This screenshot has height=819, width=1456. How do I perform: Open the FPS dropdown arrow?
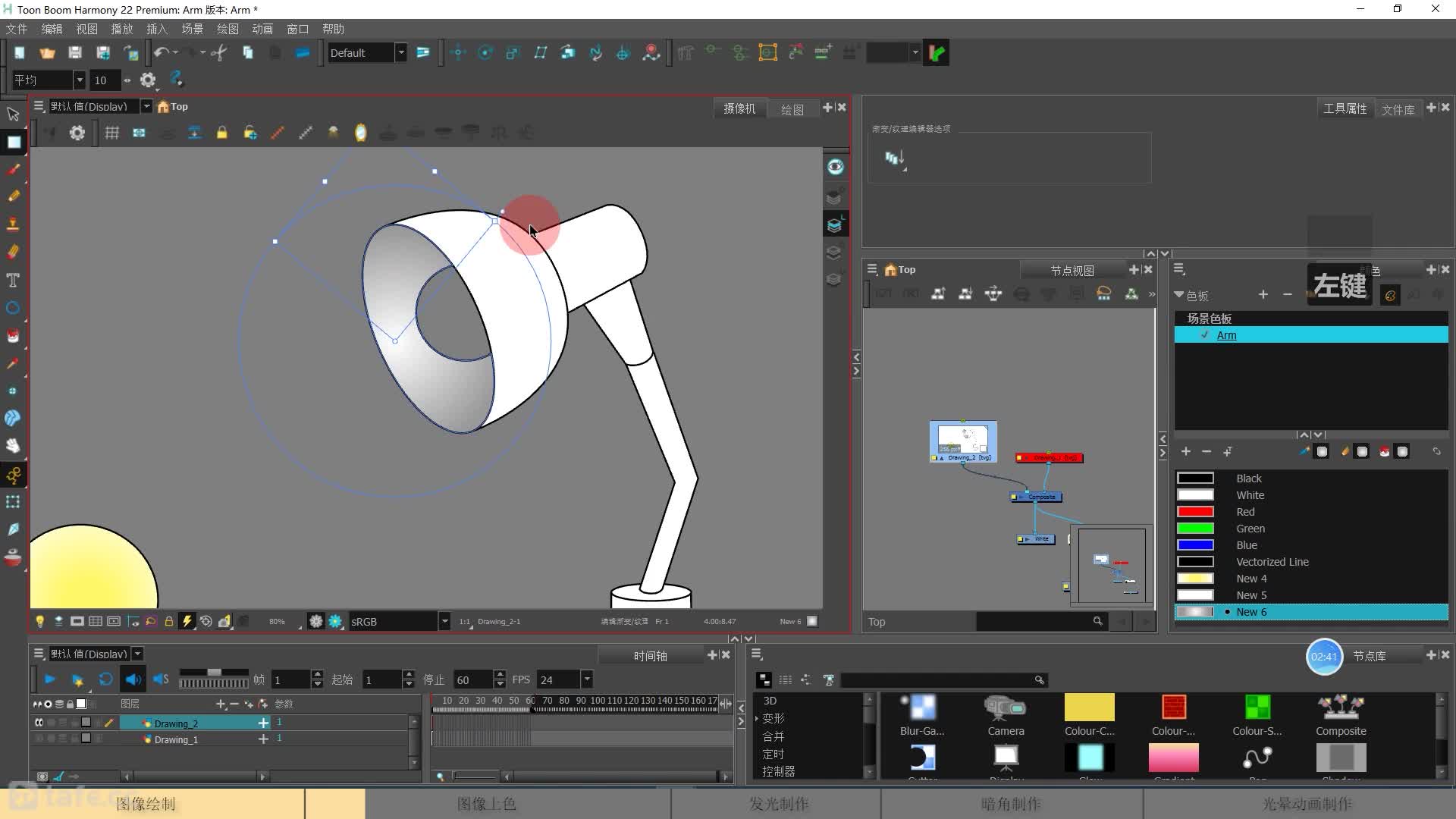pyautogui.click(x=586, y=679)
